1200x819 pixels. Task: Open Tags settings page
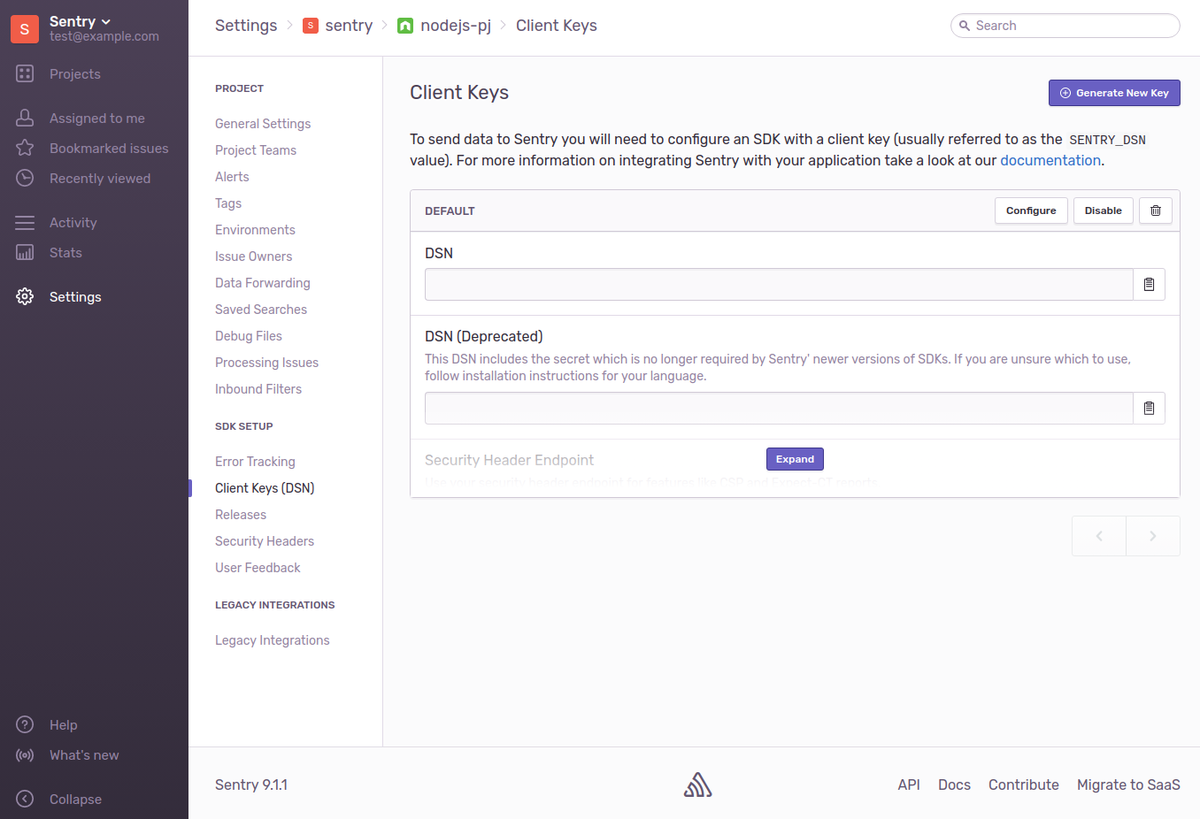point(228,203)
